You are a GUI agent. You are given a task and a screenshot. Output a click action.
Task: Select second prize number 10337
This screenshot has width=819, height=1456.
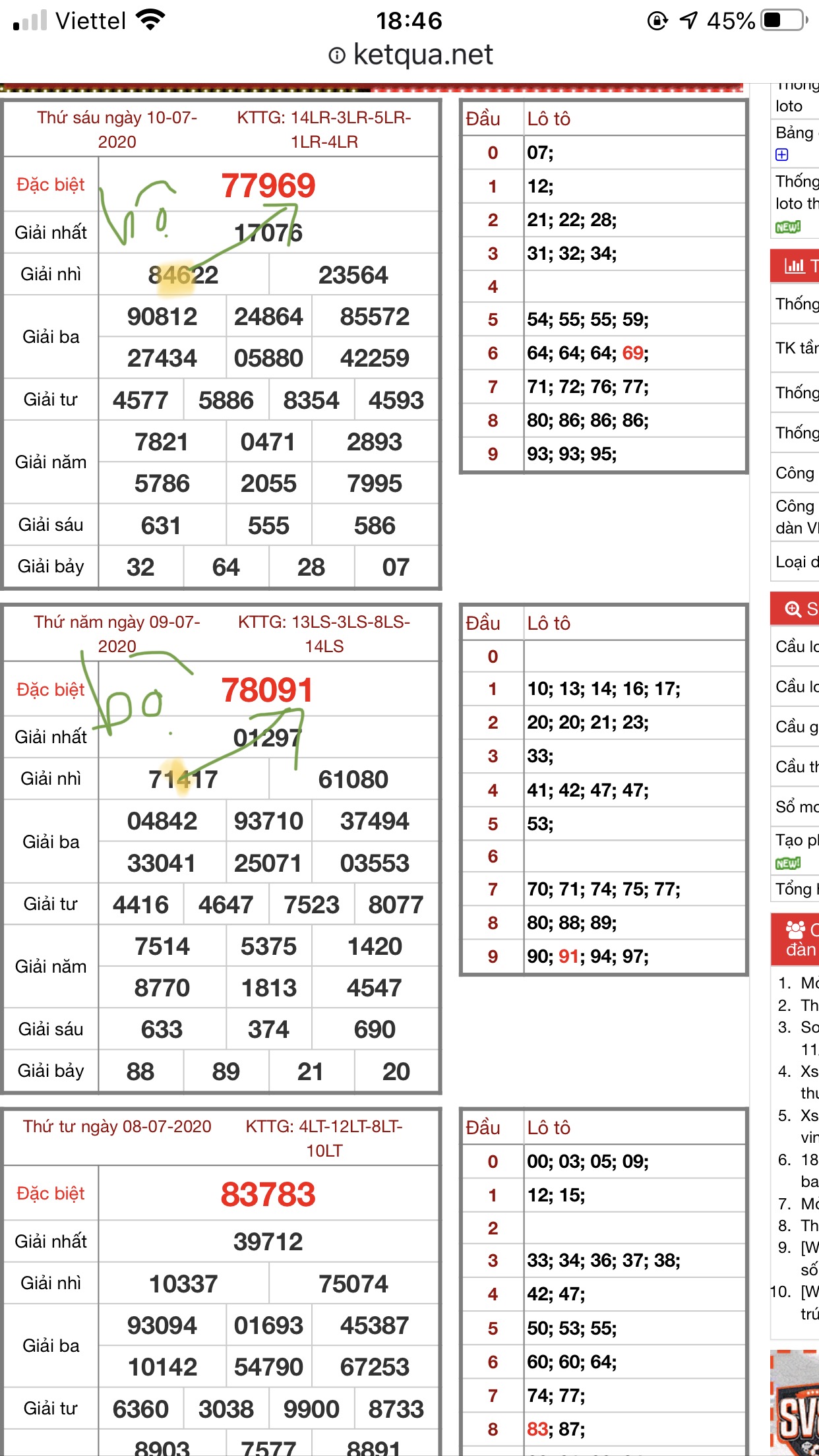183,1284
